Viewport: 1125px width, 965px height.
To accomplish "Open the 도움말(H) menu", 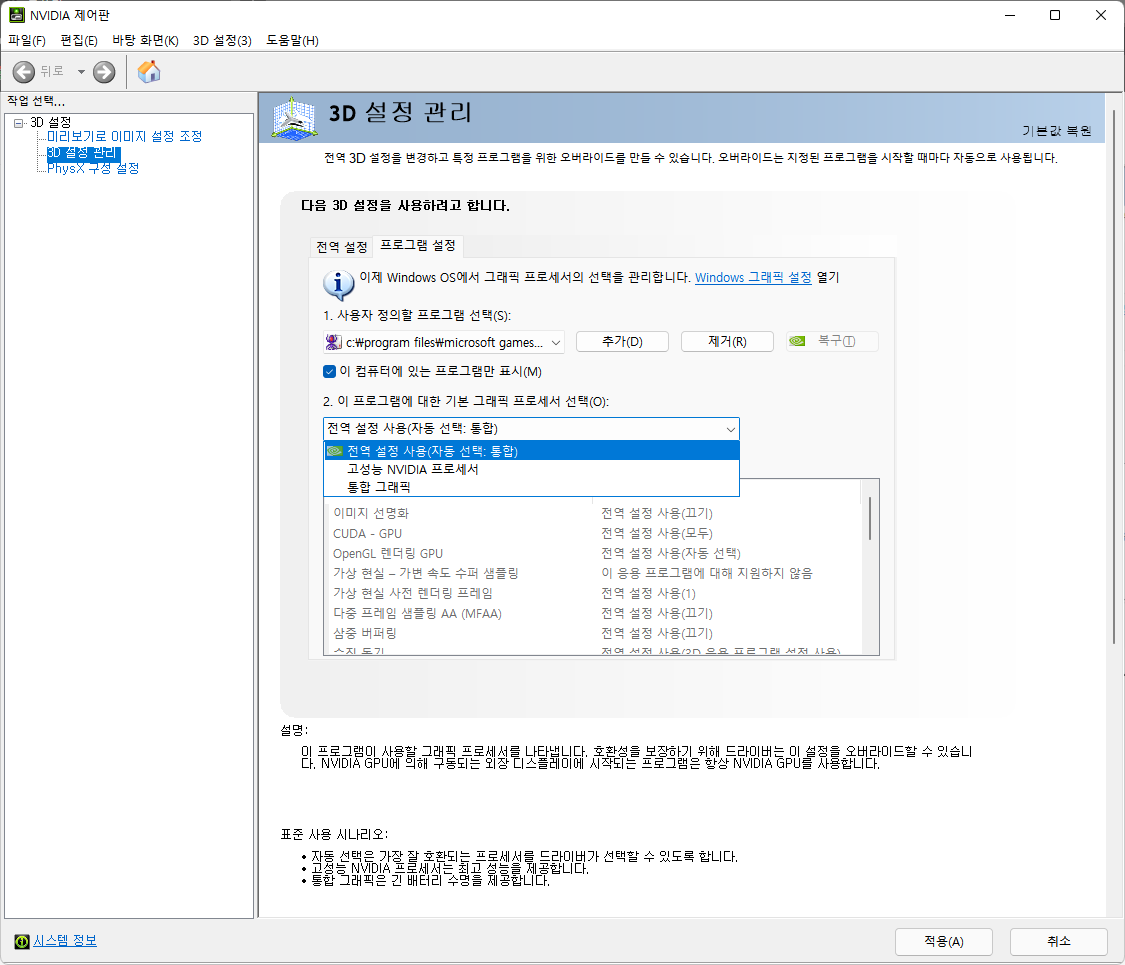I will click(292, 41).
